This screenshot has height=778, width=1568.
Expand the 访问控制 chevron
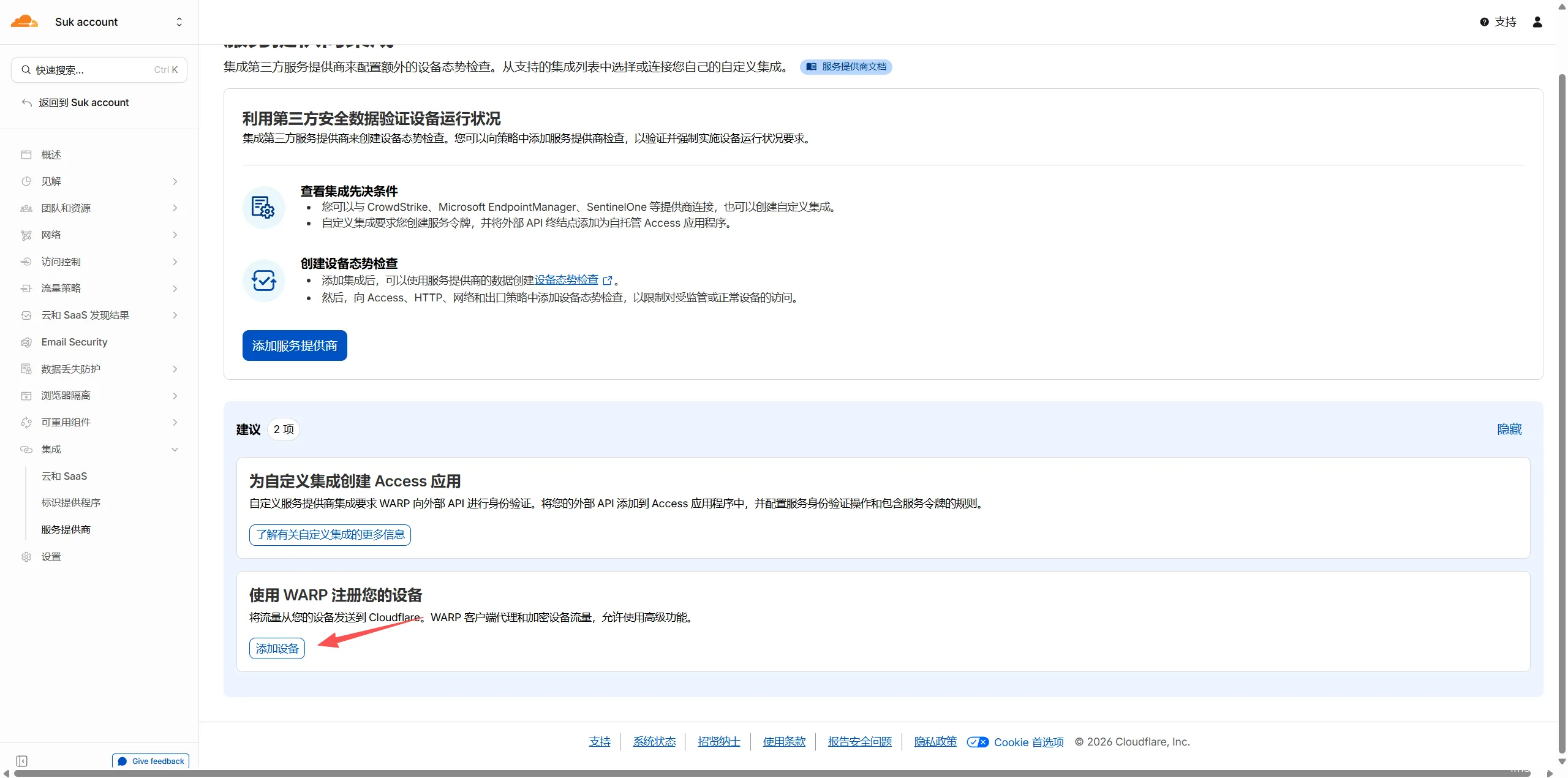point(175,262)
